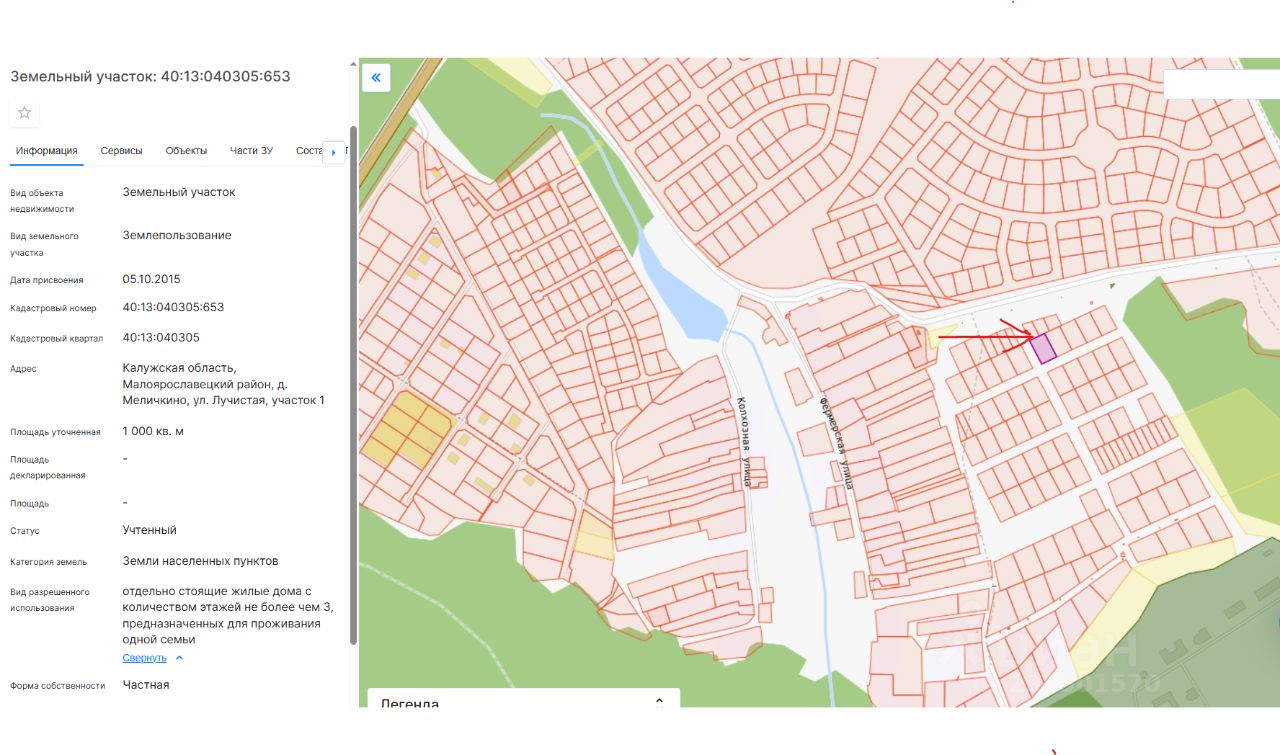The width and height of the screenshot is (1280, 755).
Task: Click the Площадь декларированная label
Action: (x=48, y=467)
